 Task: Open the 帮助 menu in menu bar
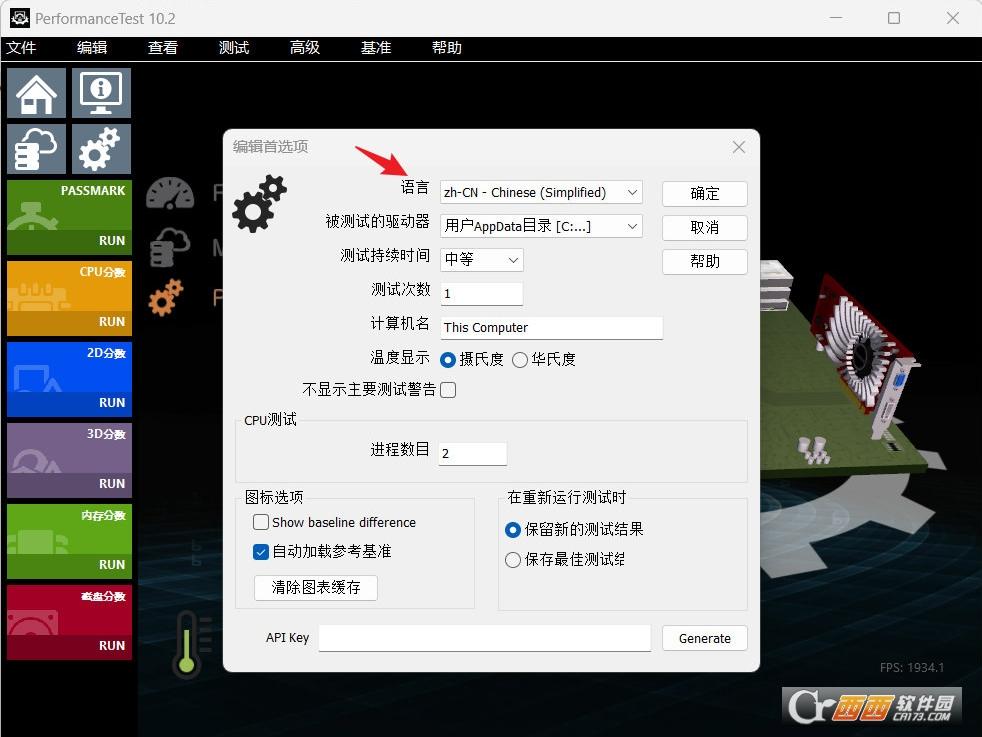point(447,48)
